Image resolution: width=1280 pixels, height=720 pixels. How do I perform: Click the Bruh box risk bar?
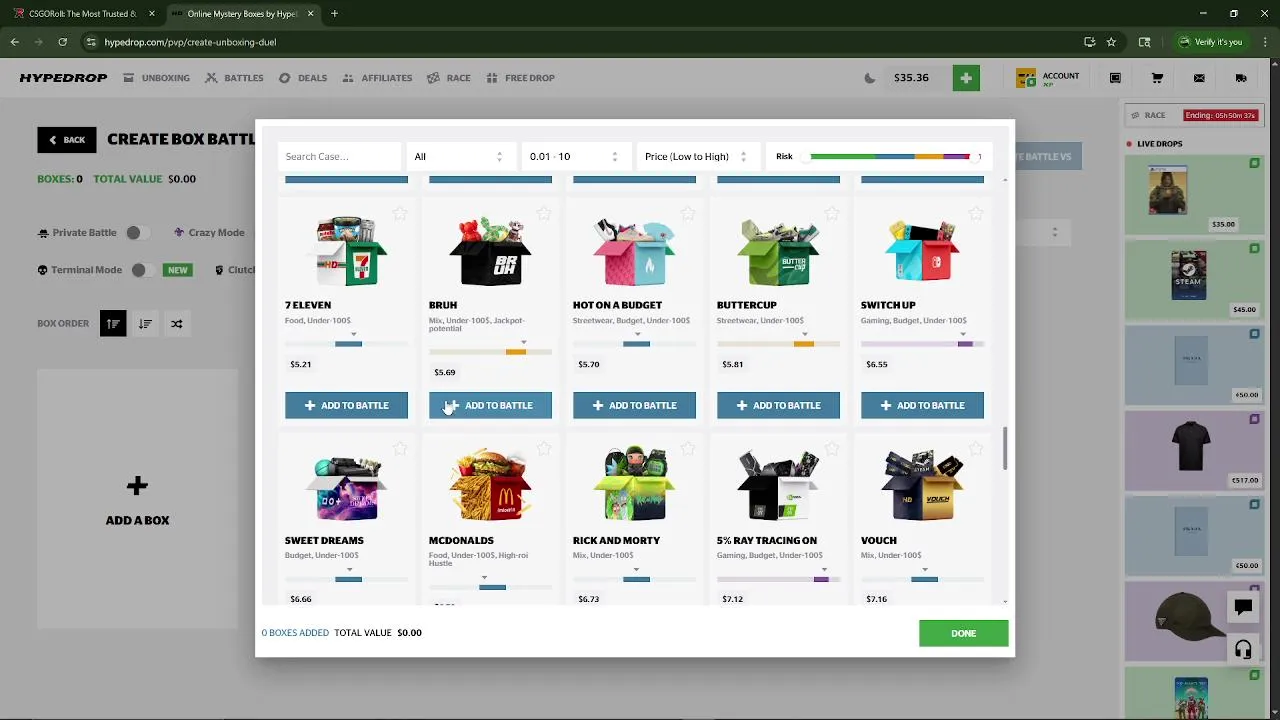[x=490, y=352]
